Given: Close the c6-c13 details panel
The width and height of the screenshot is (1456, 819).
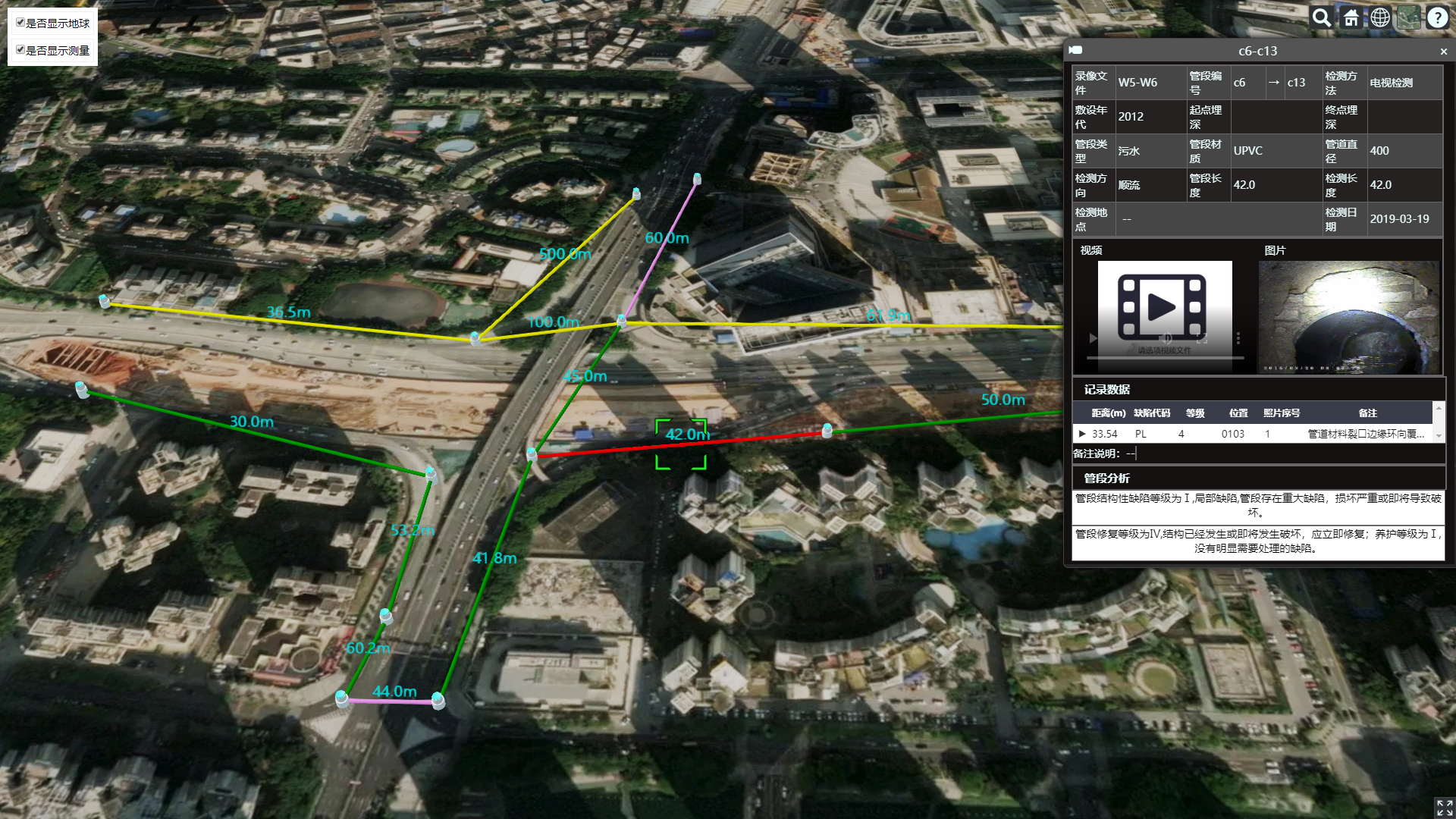Looking at the screenshot, I should pyautogui.click(x=1443, y=52).
